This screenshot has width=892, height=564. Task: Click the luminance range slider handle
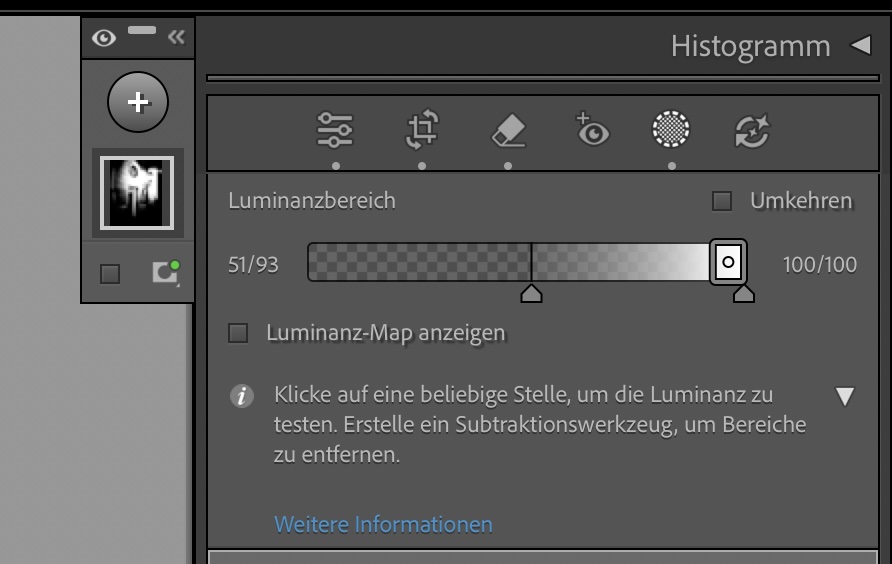(728, 262)
